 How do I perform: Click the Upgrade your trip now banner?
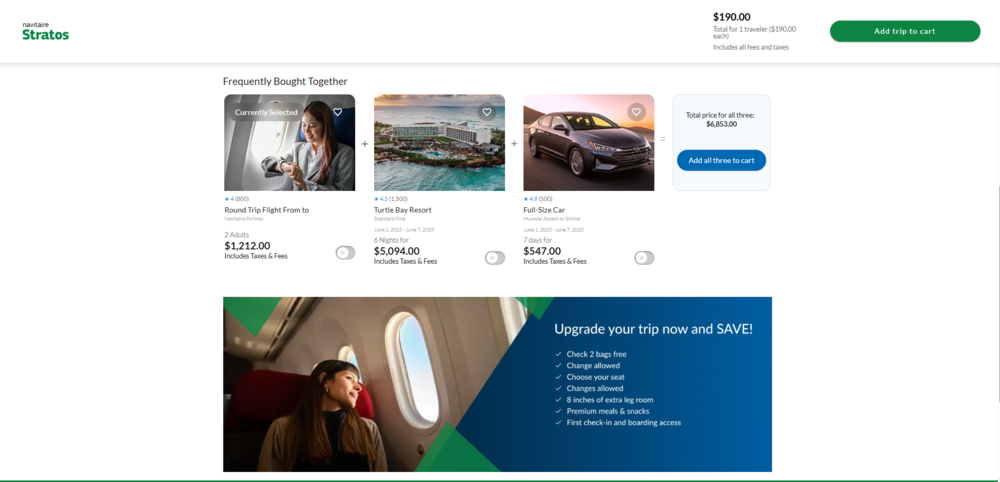click(497, 384)
